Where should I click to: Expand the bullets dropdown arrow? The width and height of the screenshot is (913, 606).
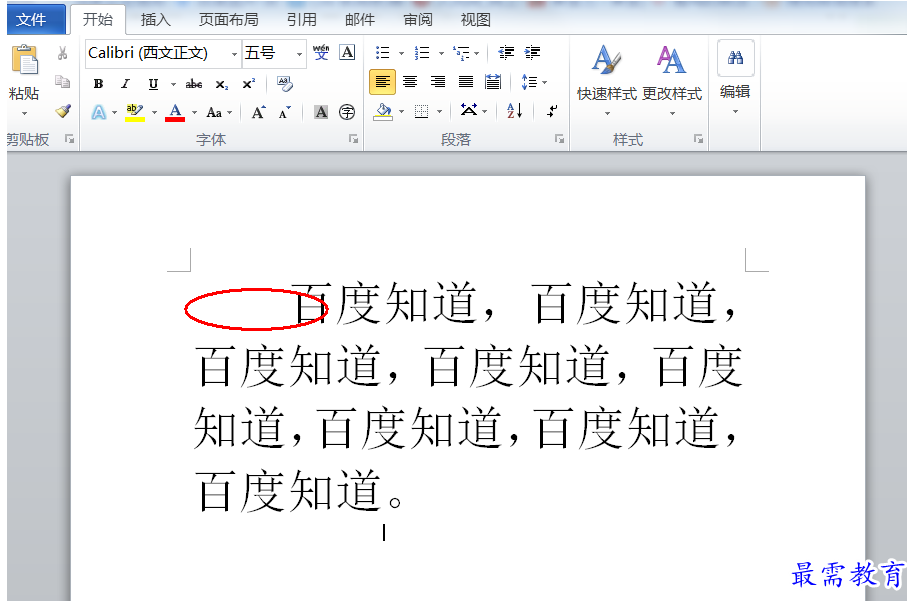point(401,54)
